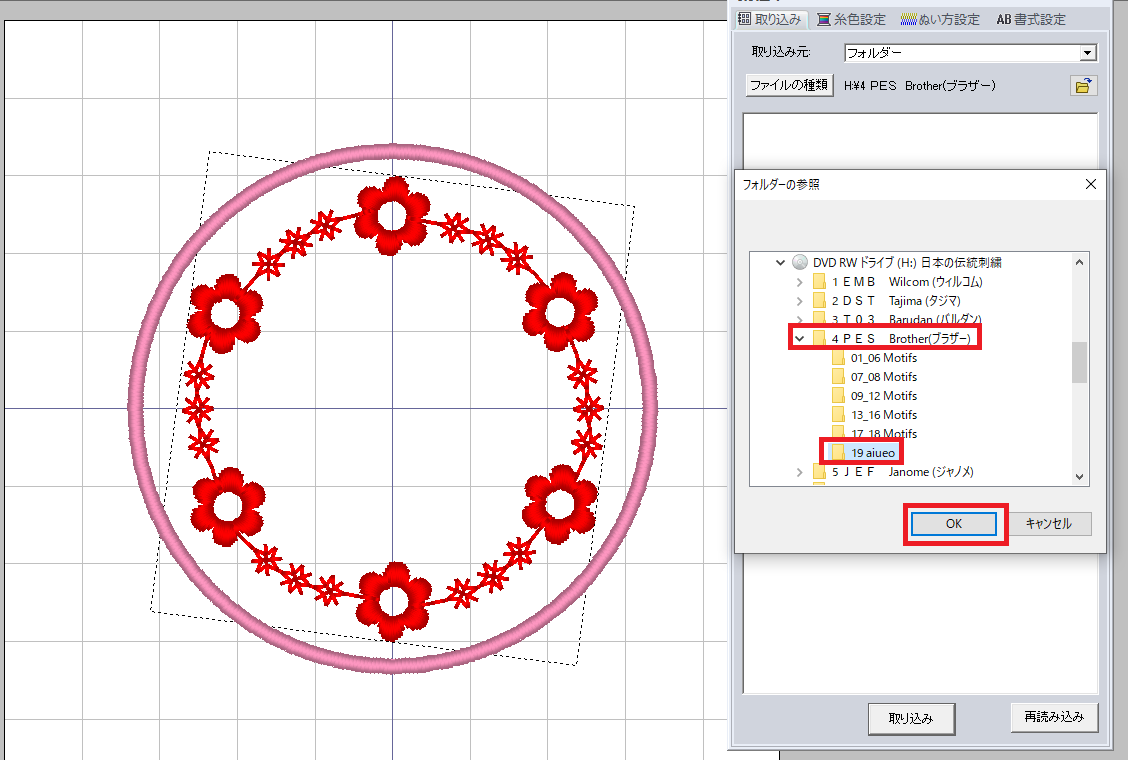Collapse the 4 PES Brother folder
Image resolution: width=1128 pixels, height=760 pixels.
point(799,339)
